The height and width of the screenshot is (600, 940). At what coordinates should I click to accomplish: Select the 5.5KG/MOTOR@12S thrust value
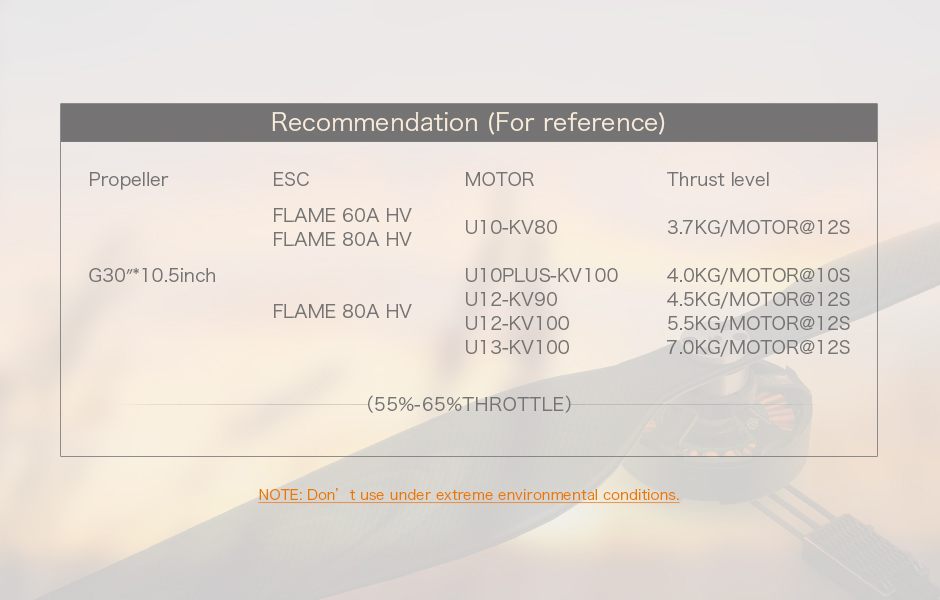tap(758, 324)
